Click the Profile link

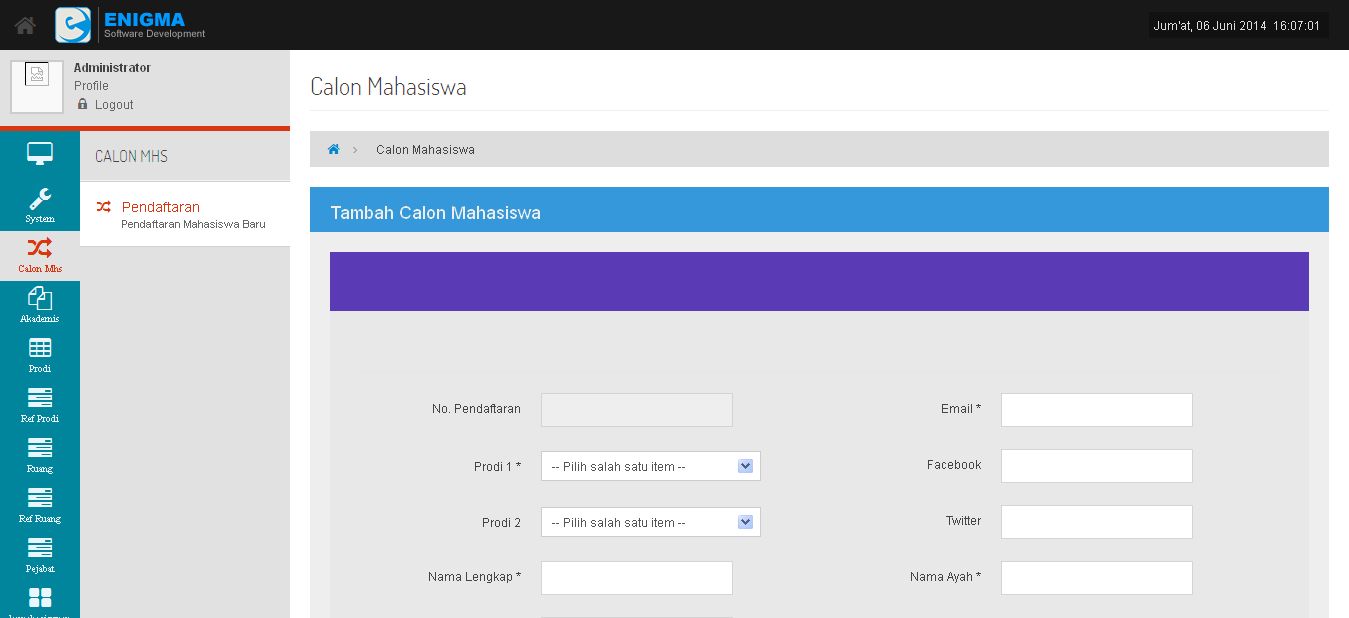pyautogui.click(x=91, y=86)
